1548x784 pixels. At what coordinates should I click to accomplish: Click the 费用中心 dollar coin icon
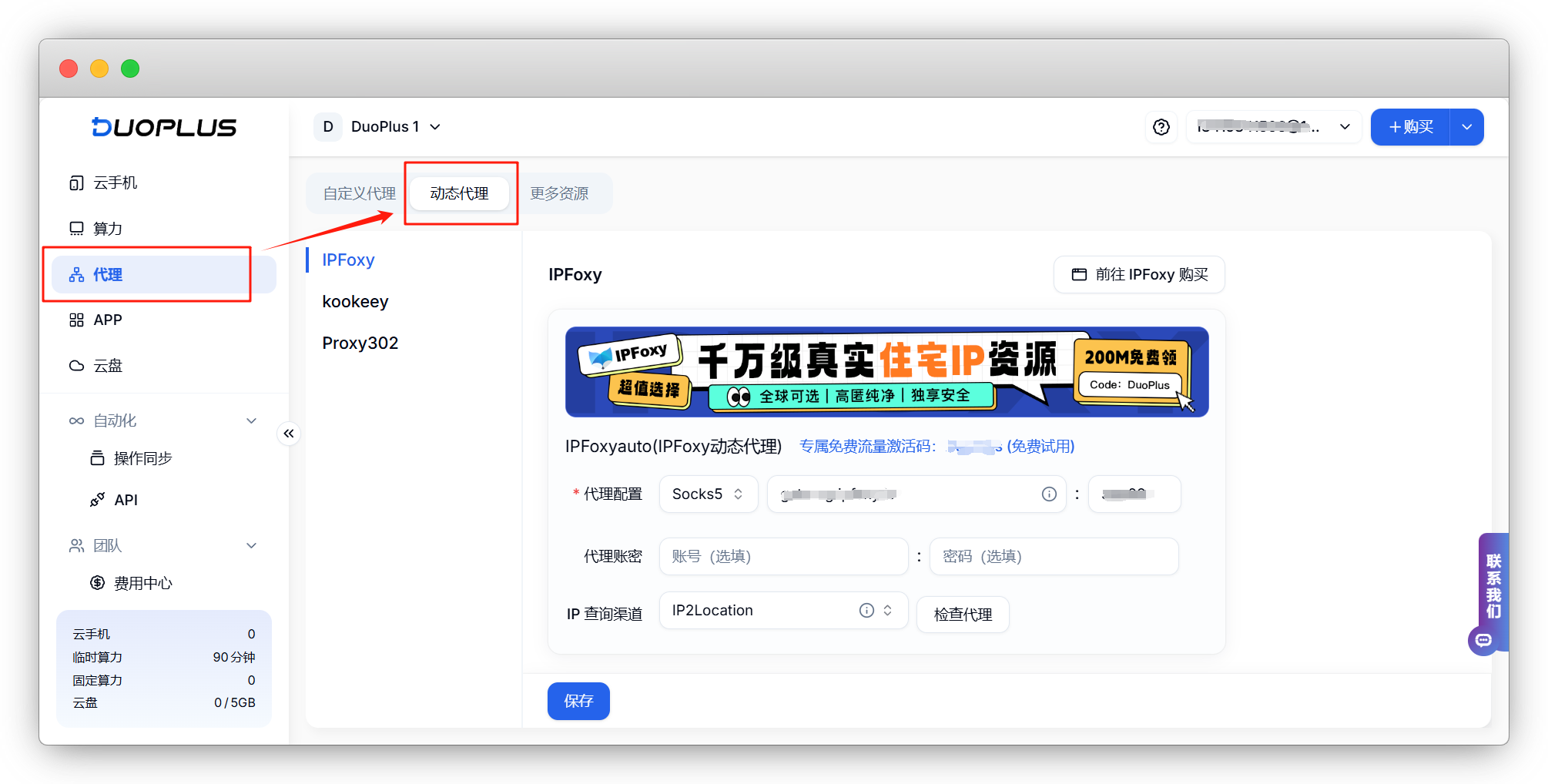coord(97,583)
